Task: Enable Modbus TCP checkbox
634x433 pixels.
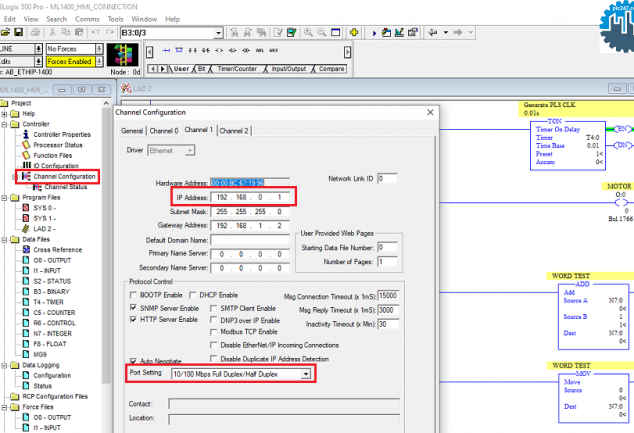Action: tap(213, 332)
